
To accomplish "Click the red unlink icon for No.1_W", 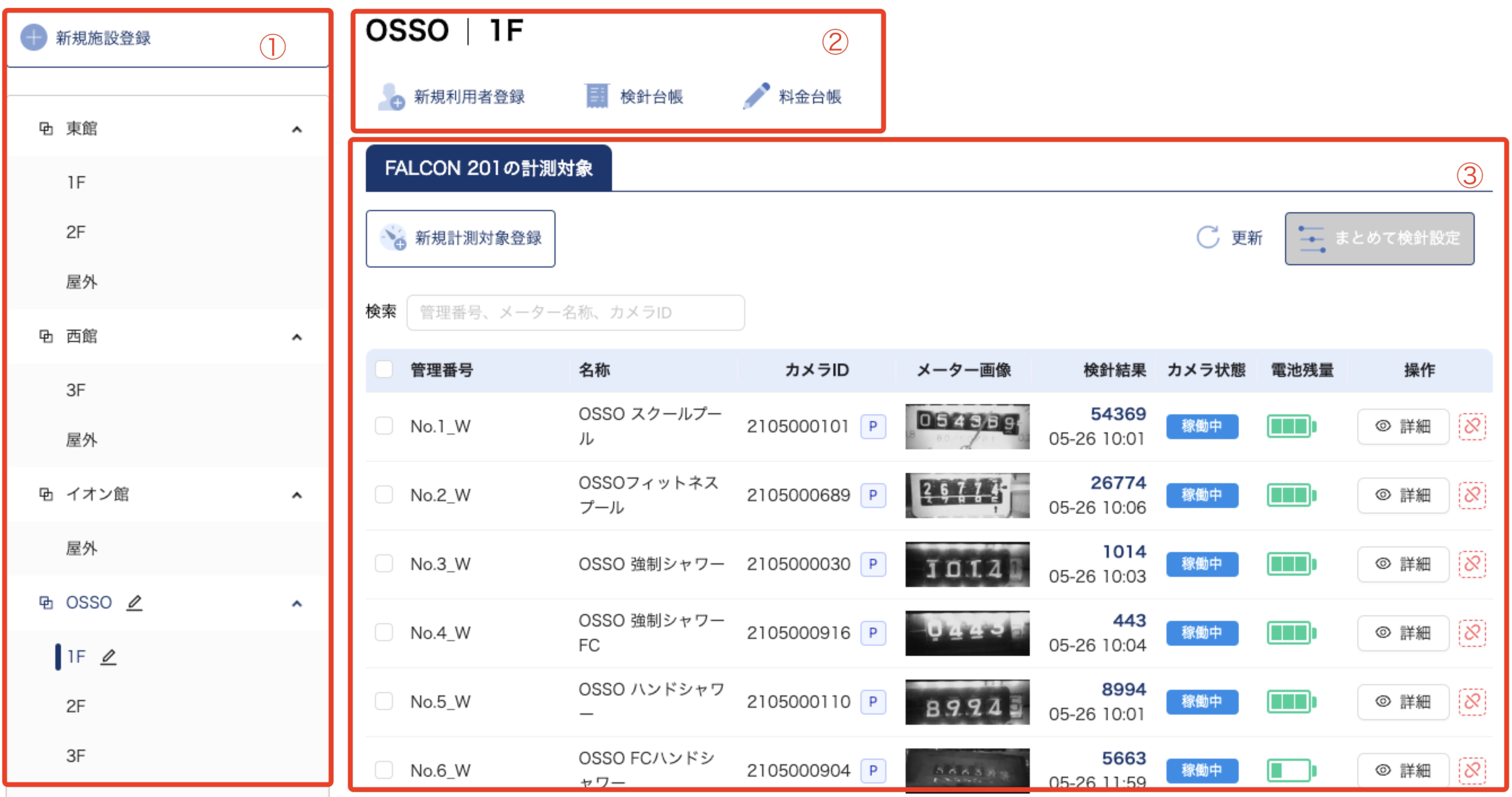I will point(1472,426).
